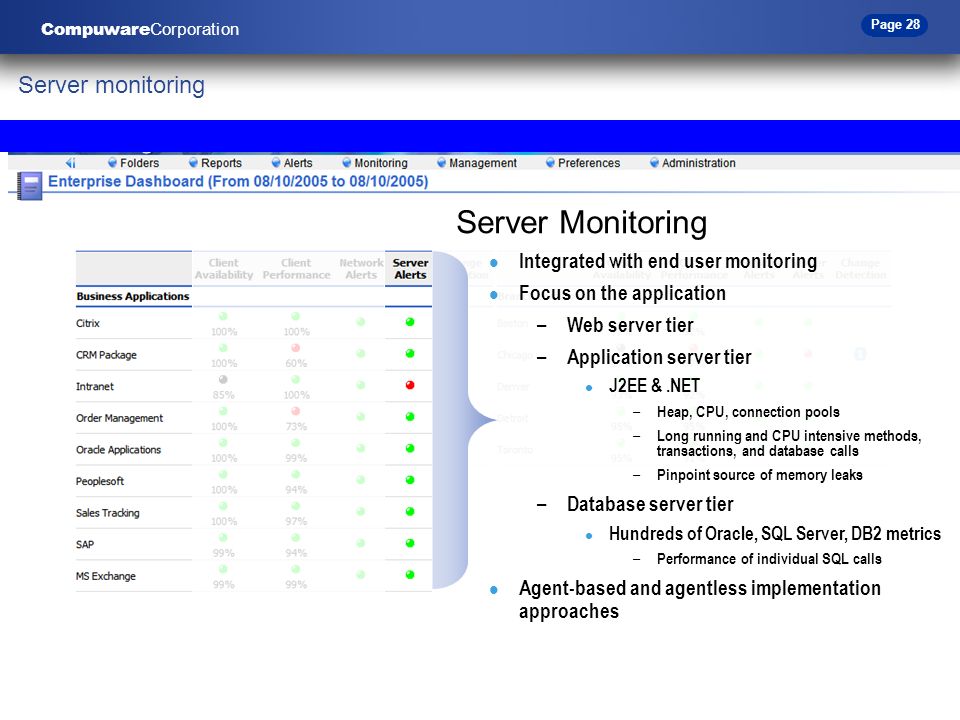Screen dimensions: 960x720
Task: Click the Oracle Applications row label
Action: [x=118, y=450]
